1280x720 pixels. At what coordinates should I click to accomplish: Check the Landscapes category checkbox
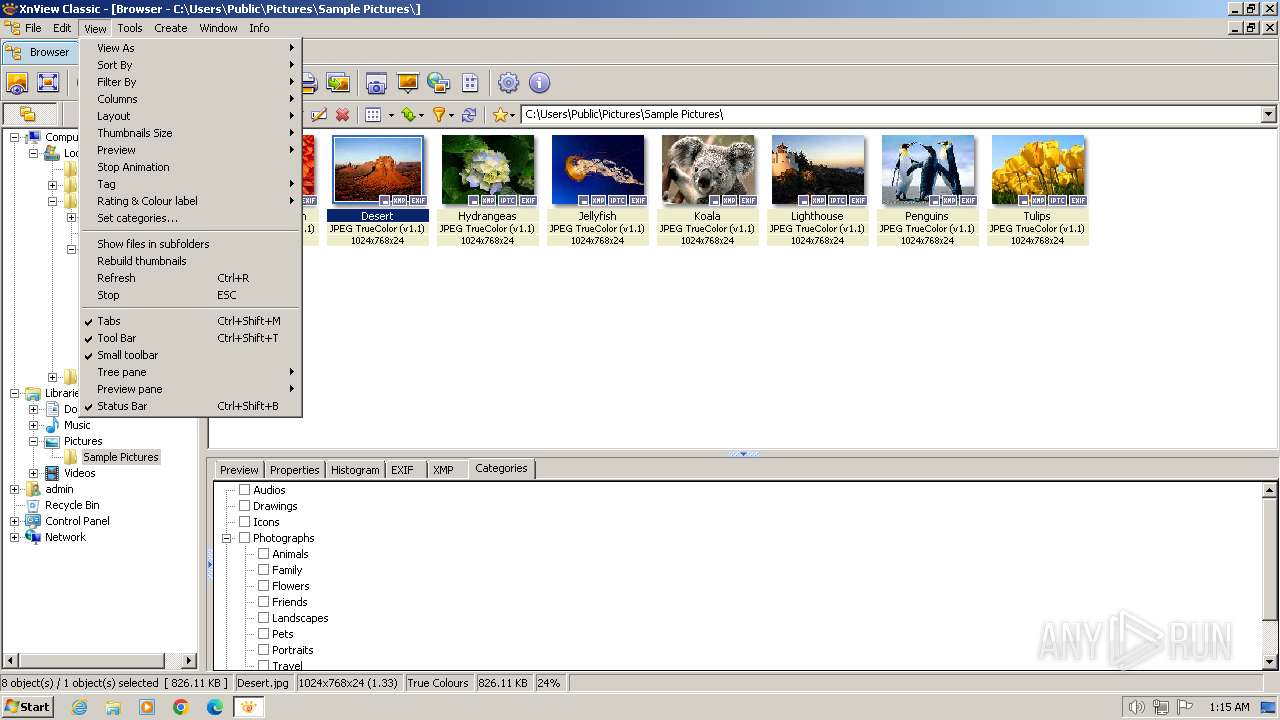(264, 618)
